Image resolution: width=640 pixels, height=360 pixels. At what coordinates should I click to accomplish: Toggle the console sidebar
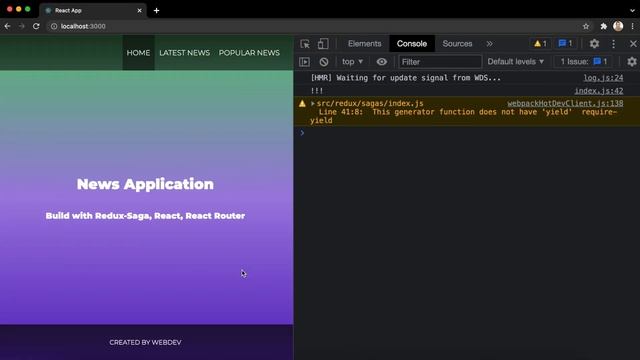(304, 62)
